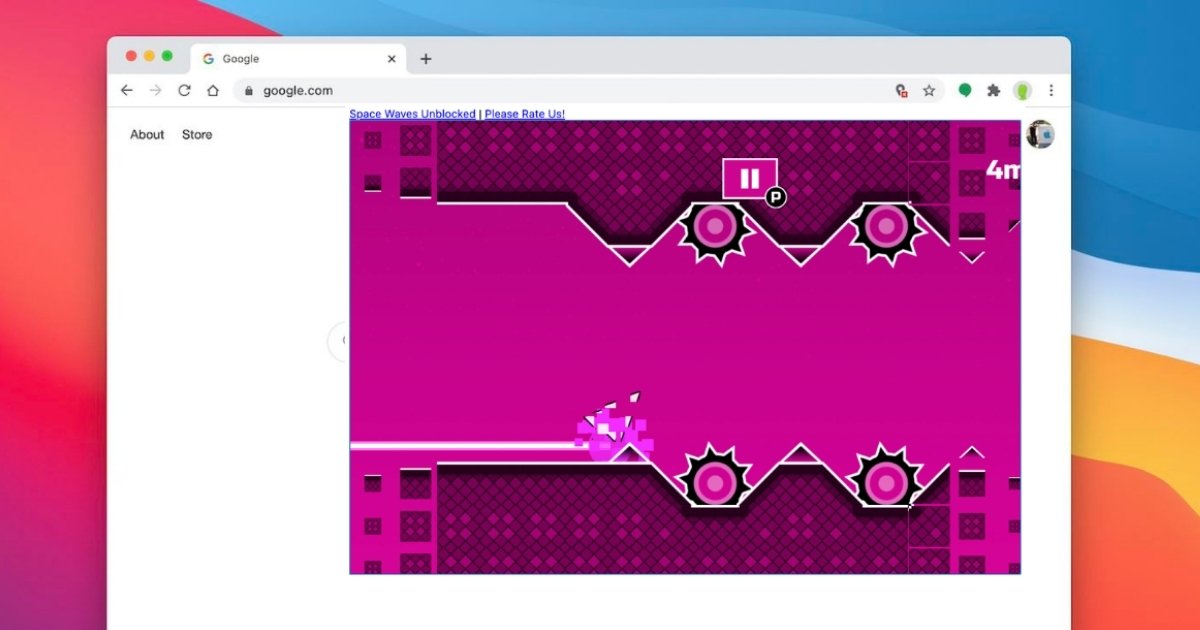The height and width of the screenshot is (630, 1200).
Task: Close the browser window with red button
Action: (x=131, y=56)
